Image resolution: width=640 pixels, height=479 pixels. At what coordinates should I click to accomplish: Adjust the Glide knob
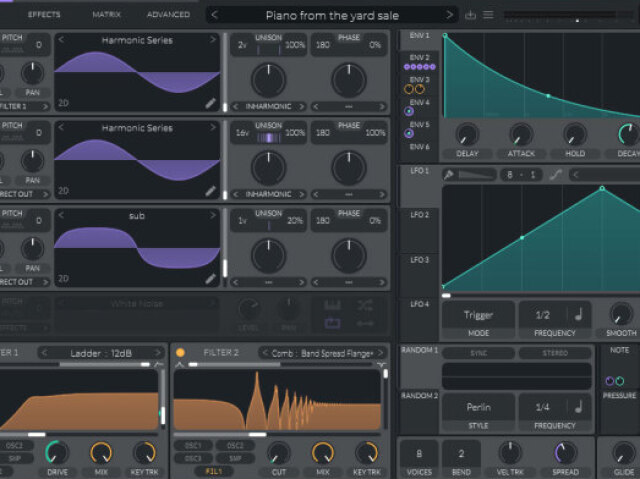pyautogui.click(x=624, y=452)
